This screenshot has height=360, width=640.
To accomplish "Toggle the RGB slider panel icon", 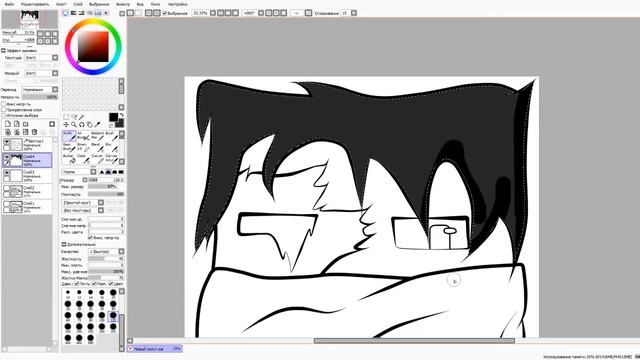I will (x=74, y=13).
